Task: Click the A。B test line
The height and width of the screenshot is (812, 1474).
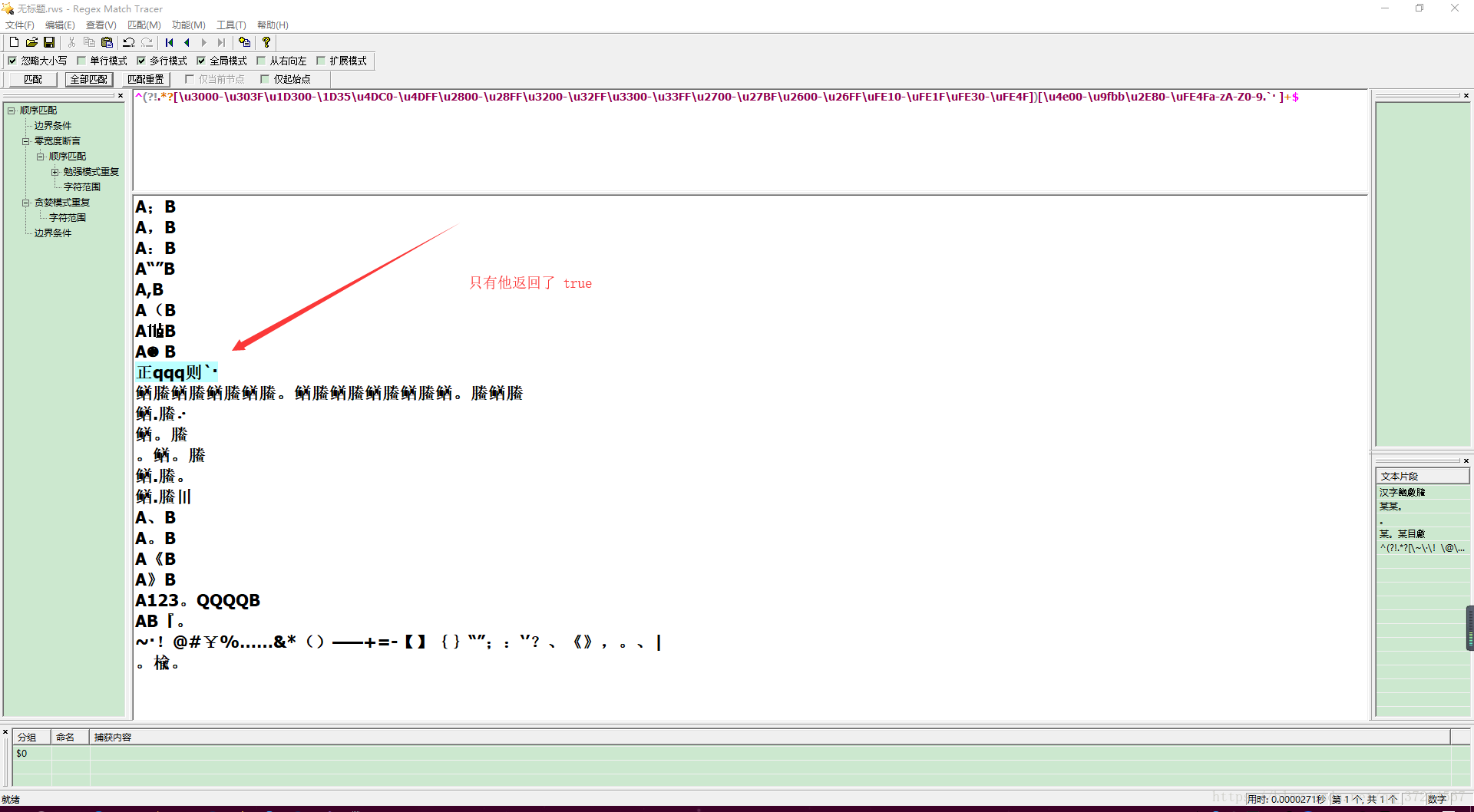Action: coord(156,538)
